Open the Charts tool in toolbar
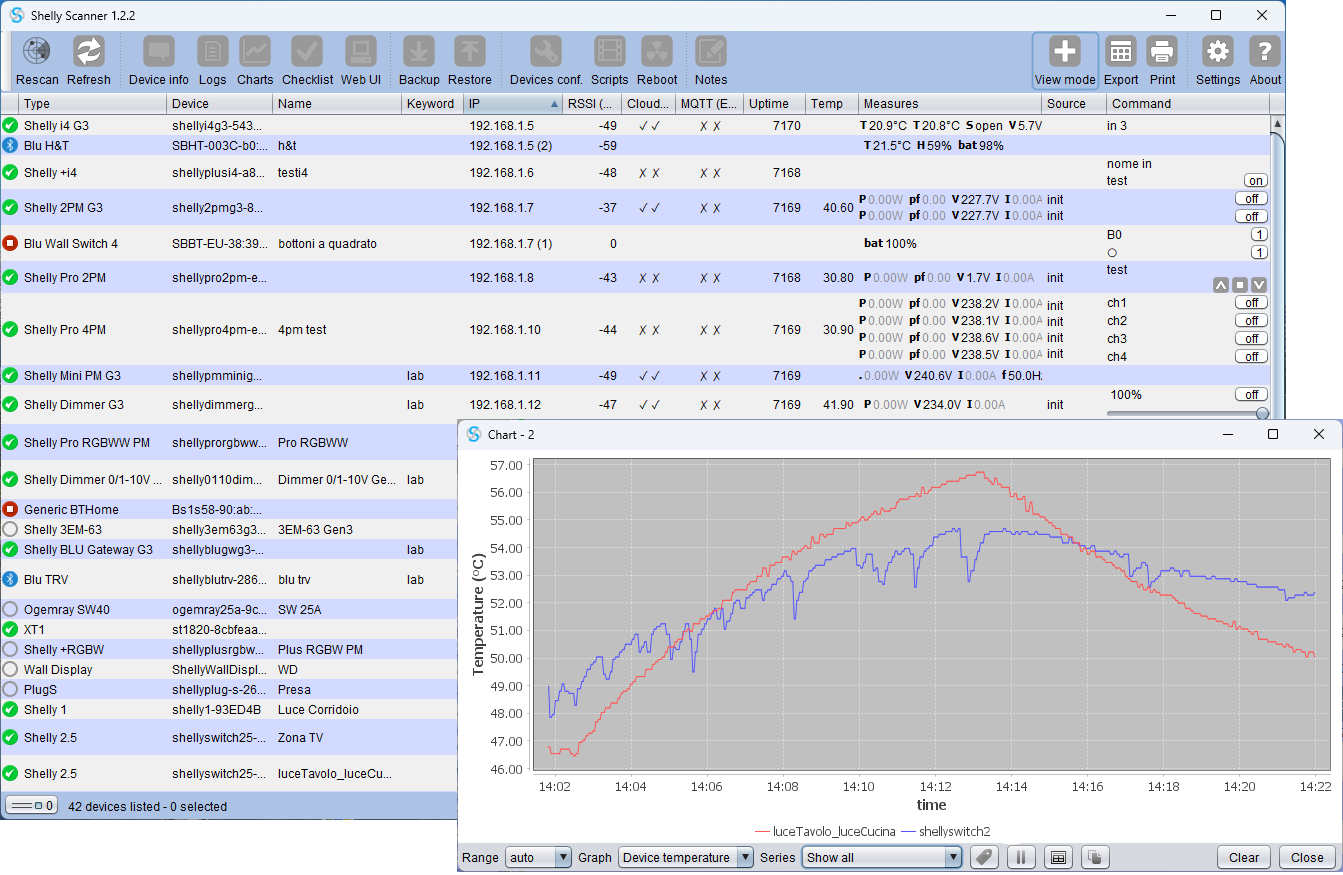1343x875 pixels. [255, 61]
